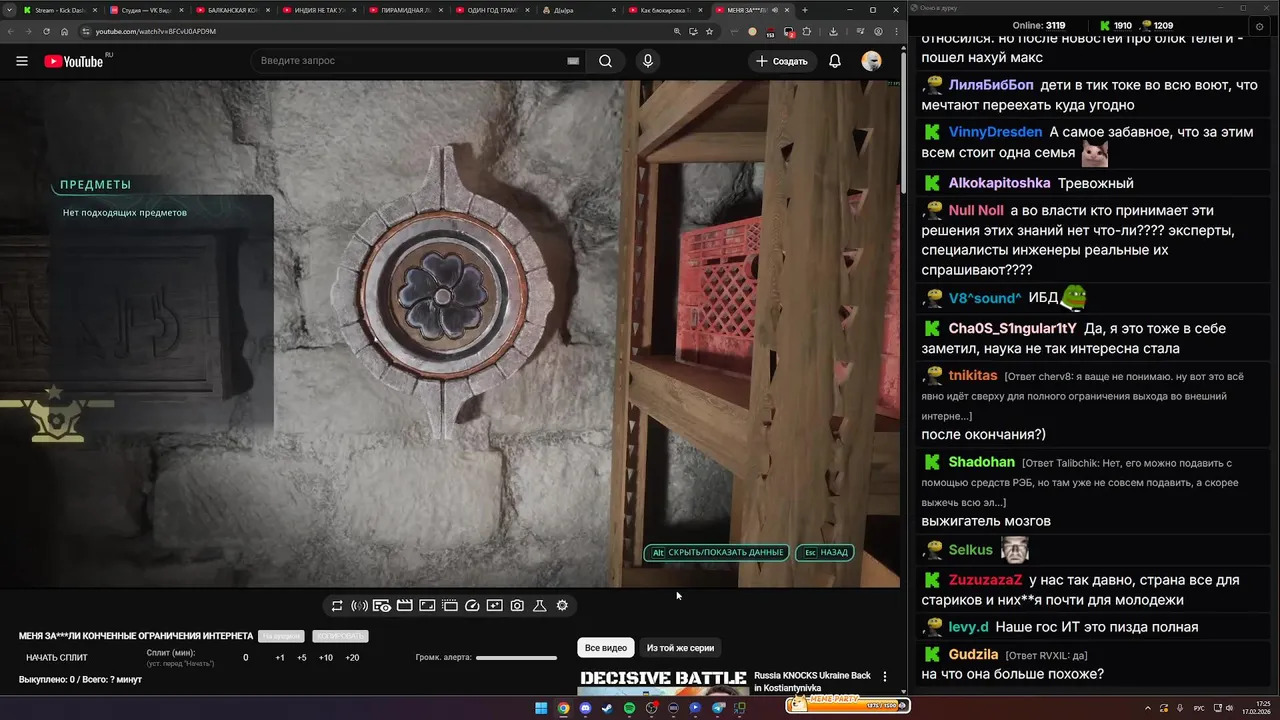The image size is (1280, 720).
Task: Open the Создать button
Action: 782,61
